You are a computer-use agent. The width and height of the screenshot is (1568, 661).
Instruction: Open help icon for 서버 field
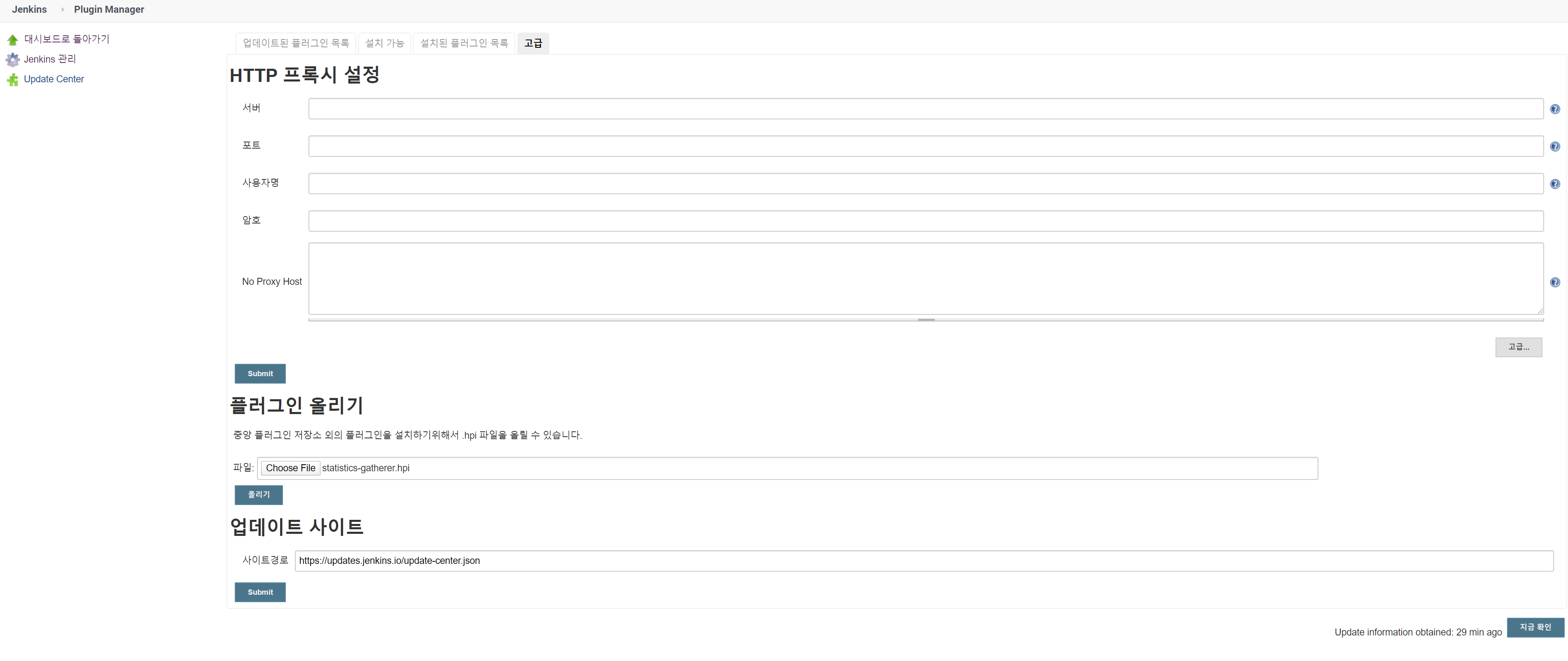coord(1554,109)
